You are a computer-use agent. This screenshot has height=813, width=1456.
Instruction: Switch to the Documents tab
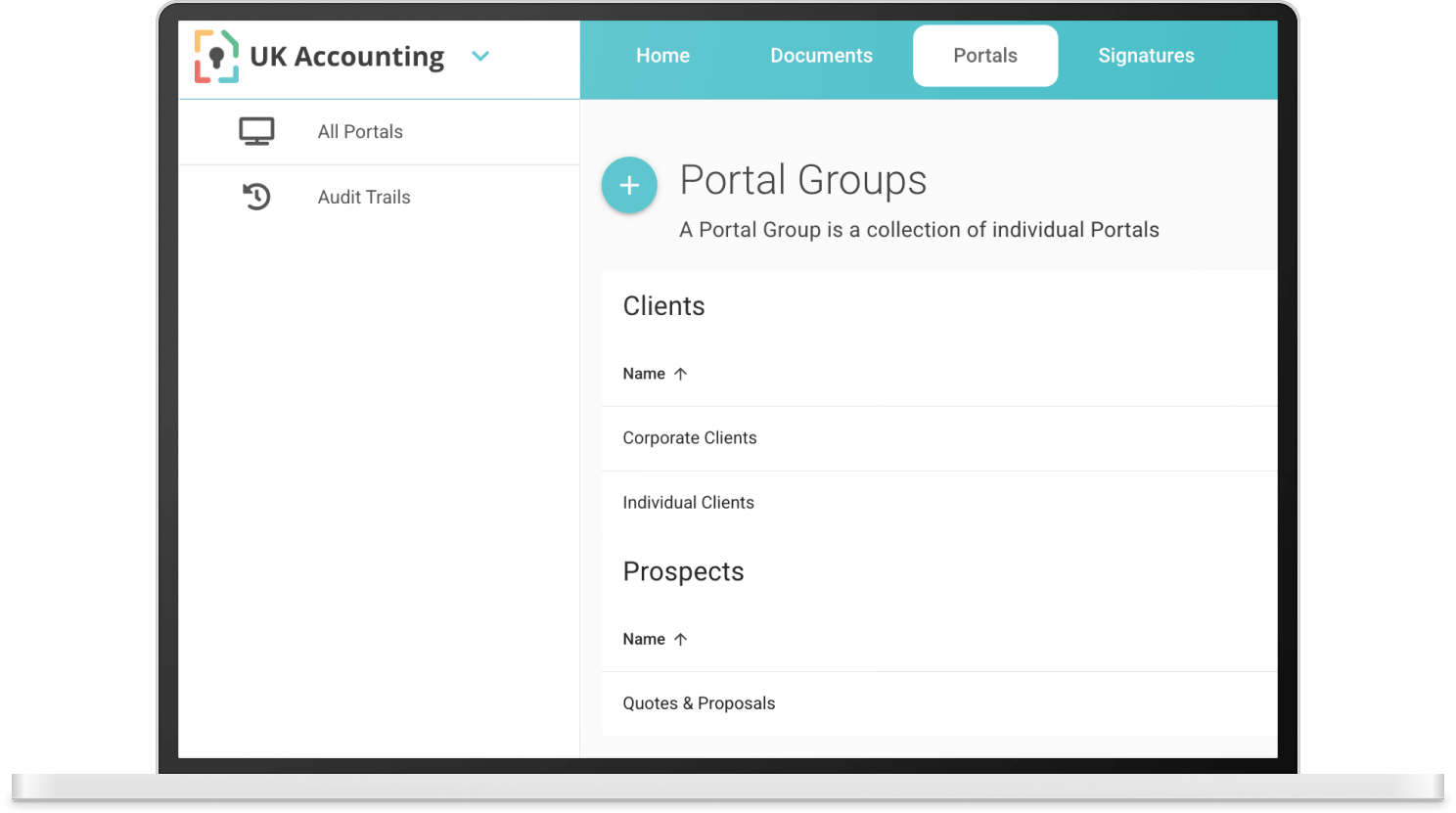coord(821,56)
